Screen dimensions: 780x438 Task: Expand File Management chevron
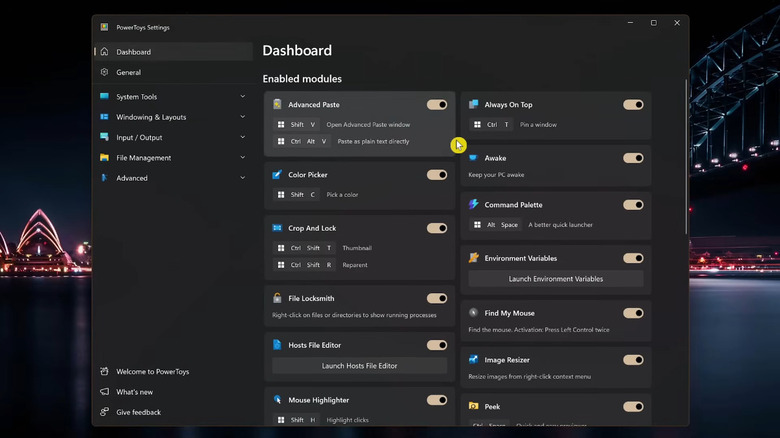(243, 157)
